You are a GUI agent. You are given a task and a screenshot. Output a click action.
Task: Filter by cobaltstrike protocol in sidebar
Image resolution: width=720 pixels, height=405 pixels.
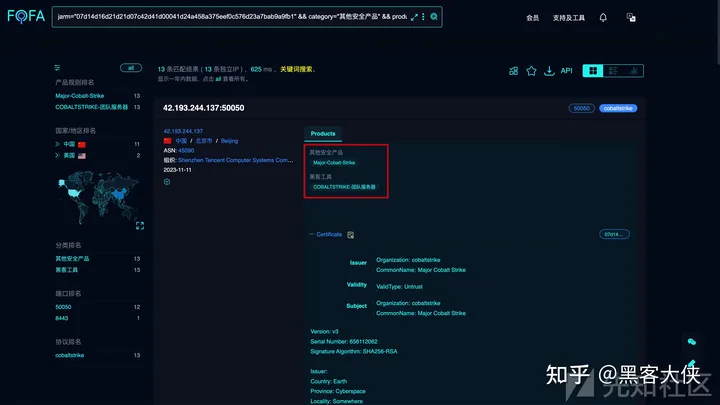click(x=69, y=355)
